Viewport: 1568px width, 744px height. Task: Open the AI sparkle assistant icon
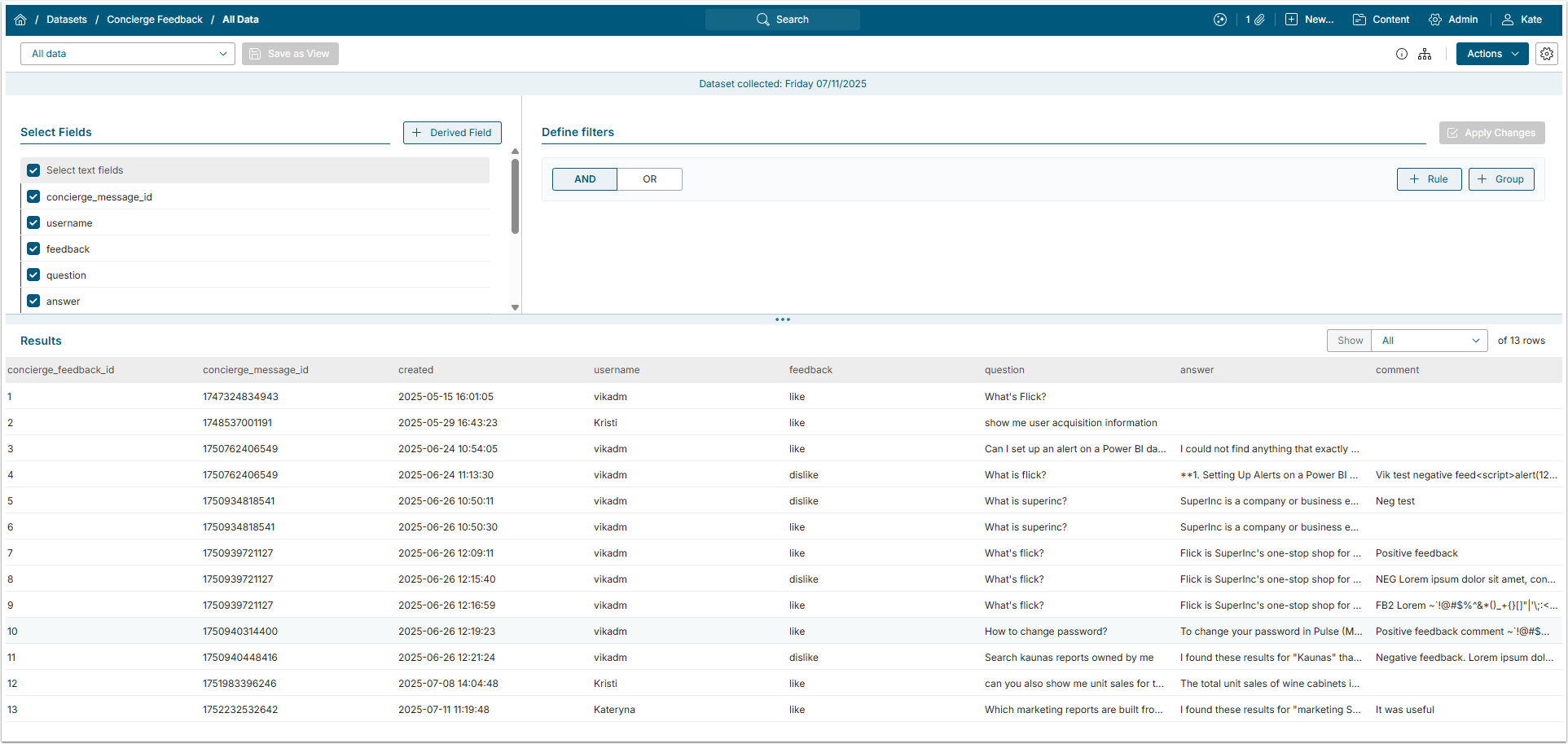pyautogui.click(x=1219, y=20)
